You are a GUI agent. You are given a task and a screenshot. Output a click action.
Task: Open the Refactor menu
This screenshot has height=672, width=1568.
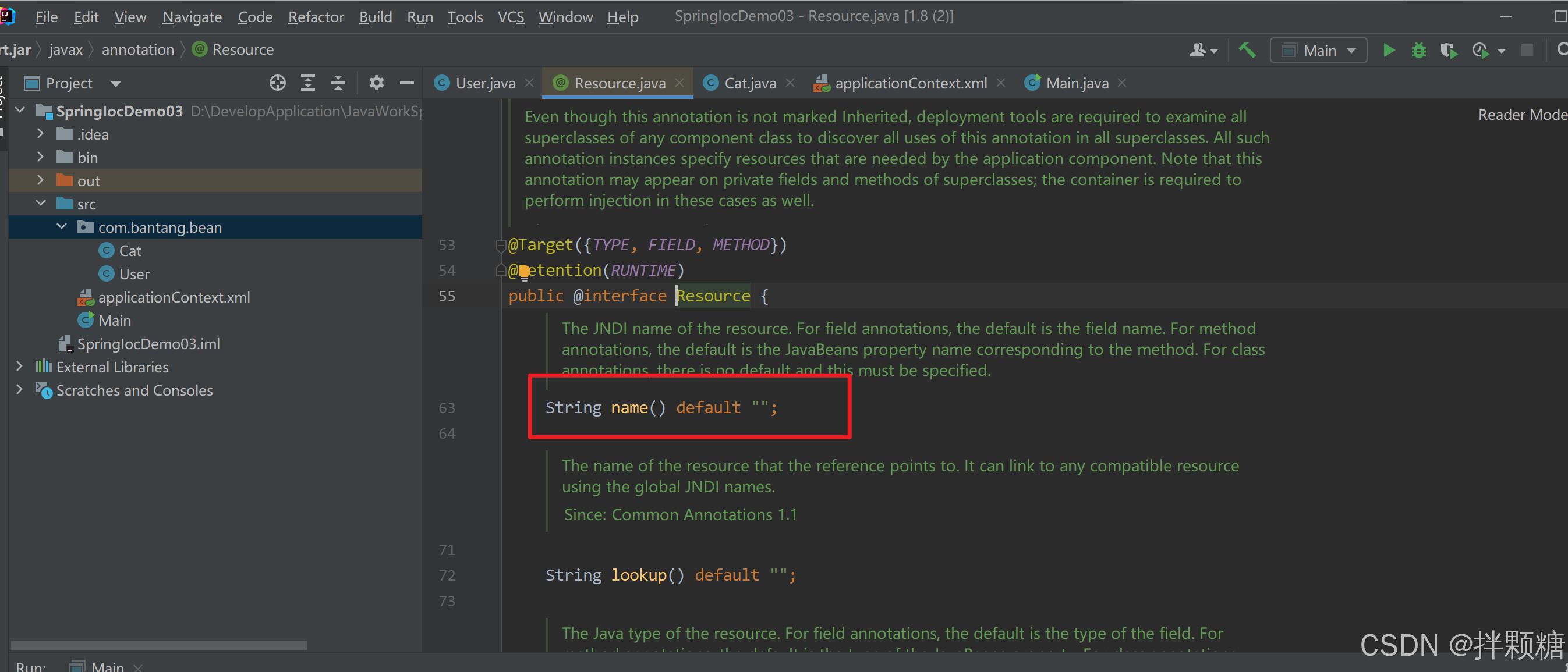tap(316, 17)
